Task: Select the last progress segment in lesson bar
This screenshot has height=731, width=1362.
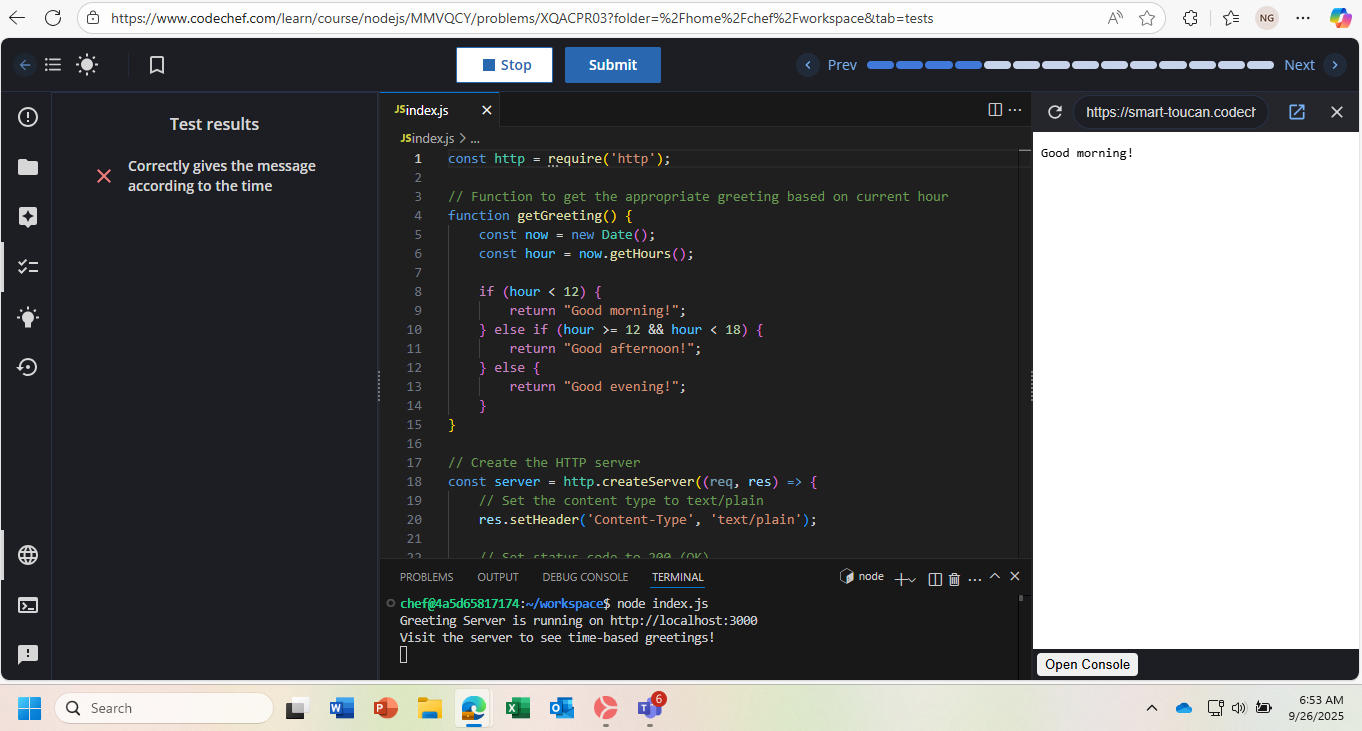Action: tap(1260, 65)
